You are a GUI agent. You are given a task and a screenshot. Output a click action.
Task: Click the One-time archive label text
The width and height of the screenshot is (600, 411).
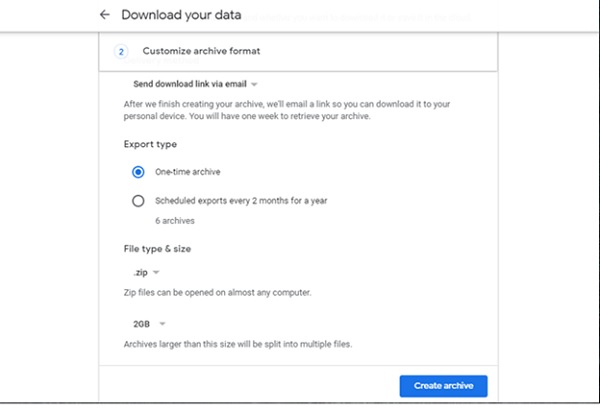pyautogui.click(x=188, y=172)
